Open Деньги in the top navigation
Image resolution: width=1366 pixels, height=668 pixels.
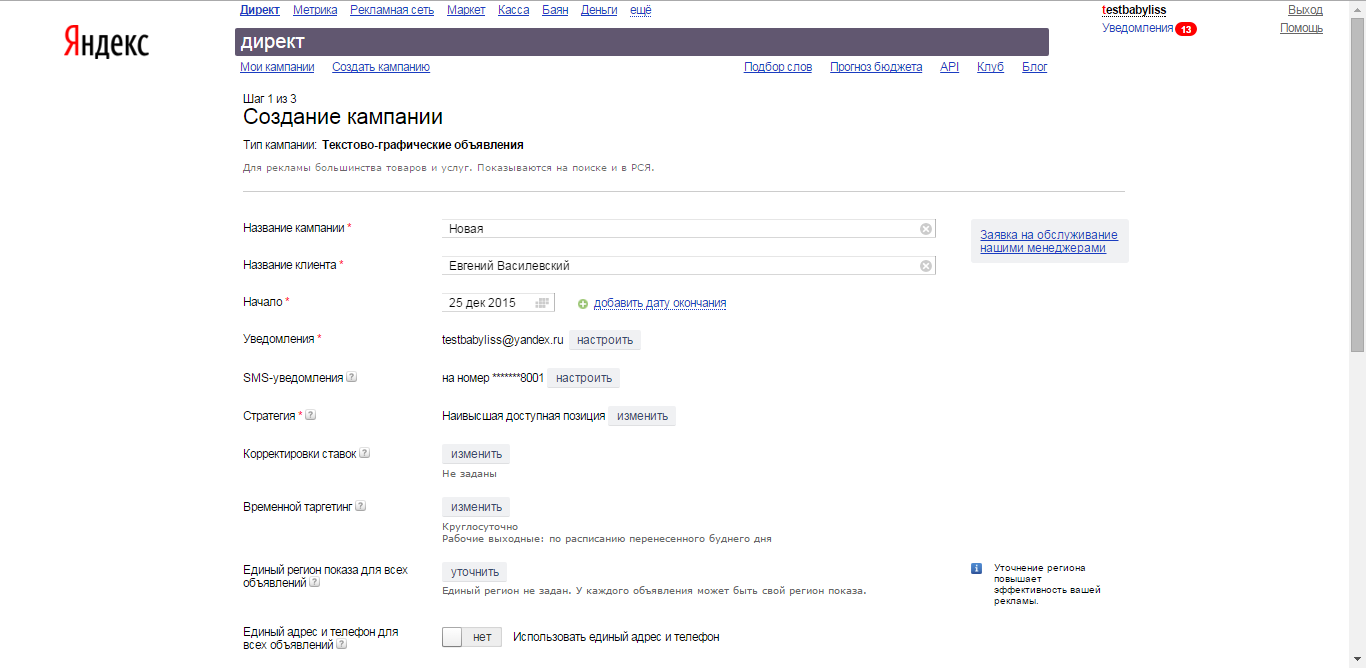[x=599, y=10]
